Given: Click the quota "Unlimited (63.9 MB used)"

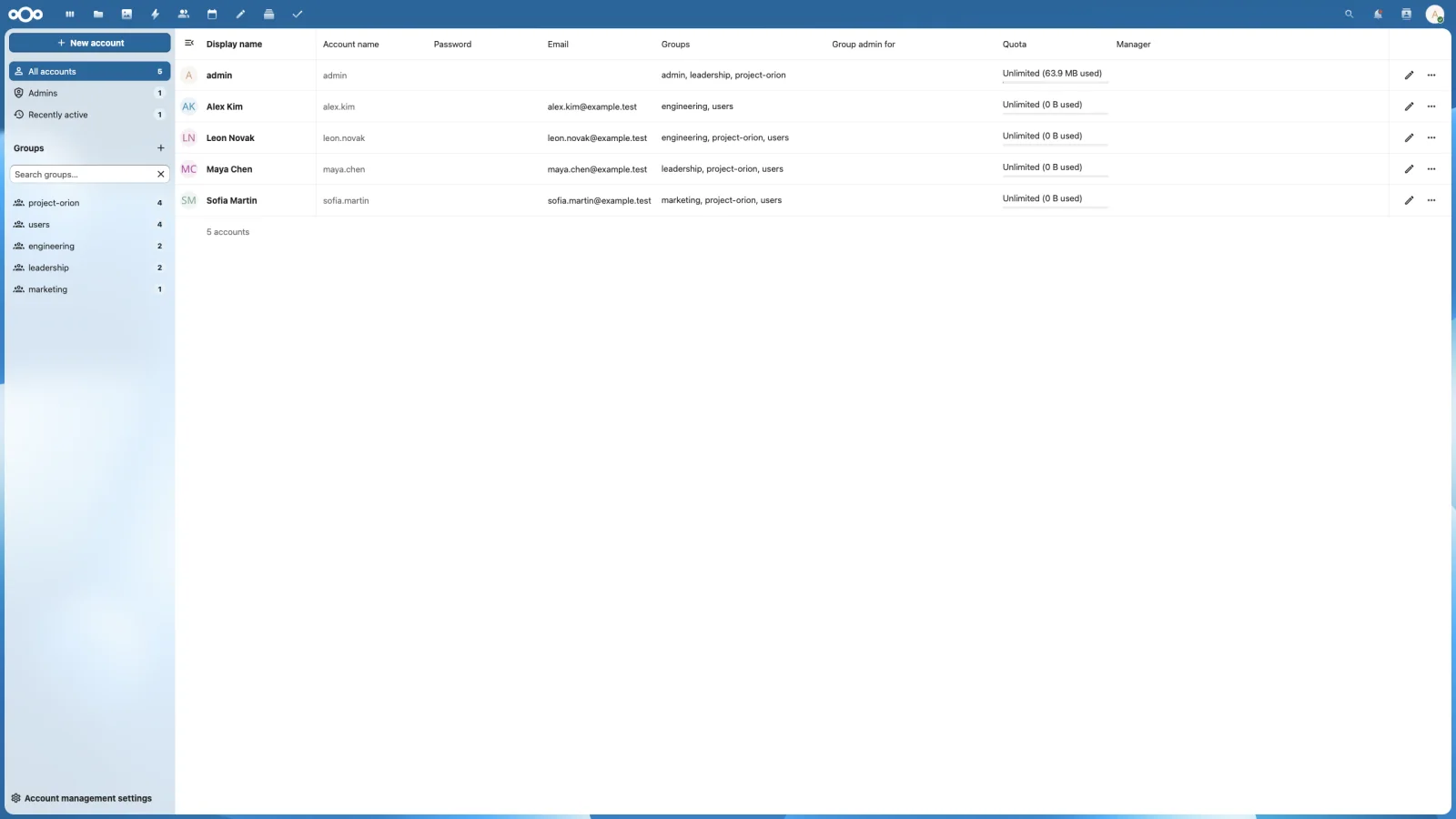Looking at the screenshot, I should pos(1052,73).
